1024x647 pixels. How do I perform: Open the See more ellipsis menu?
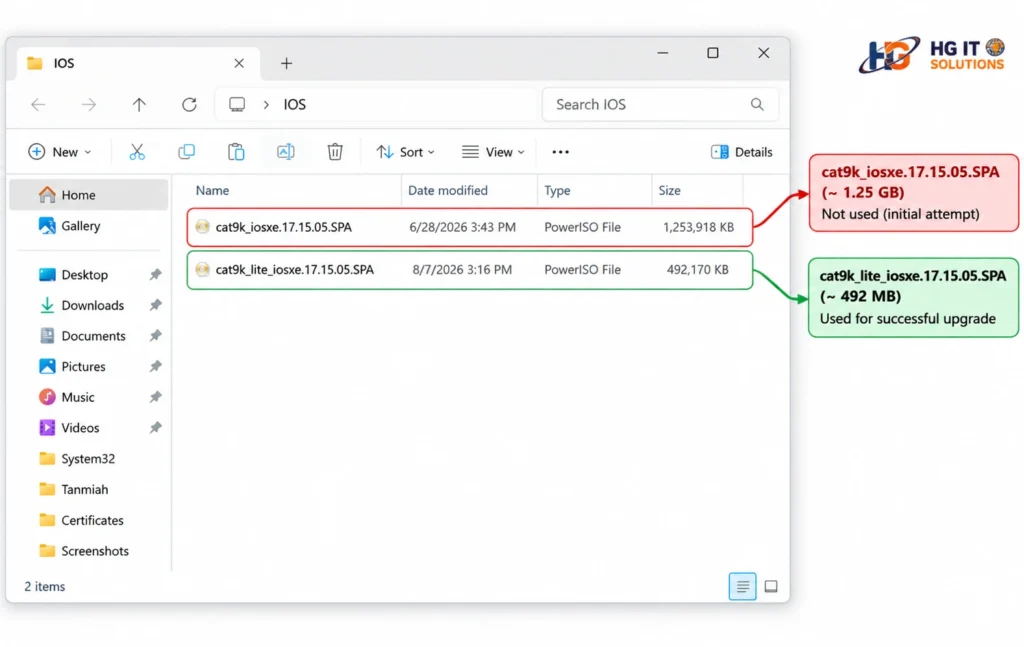(x=560, y=152)
